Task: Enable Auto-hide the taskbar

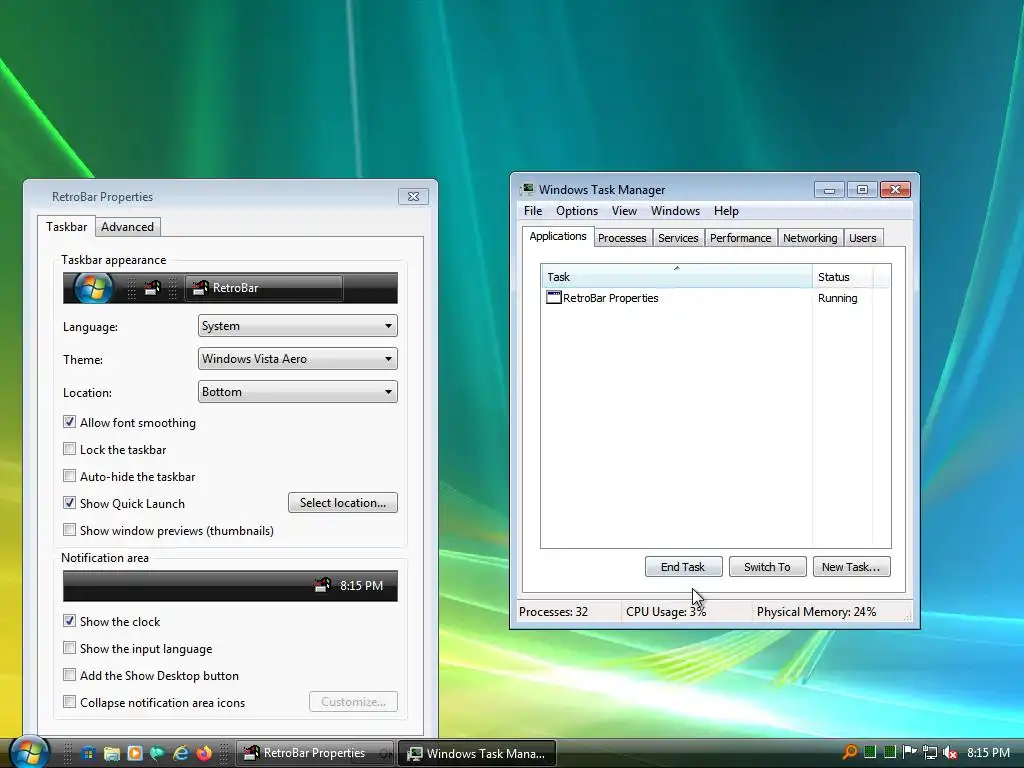Action: 69,476
